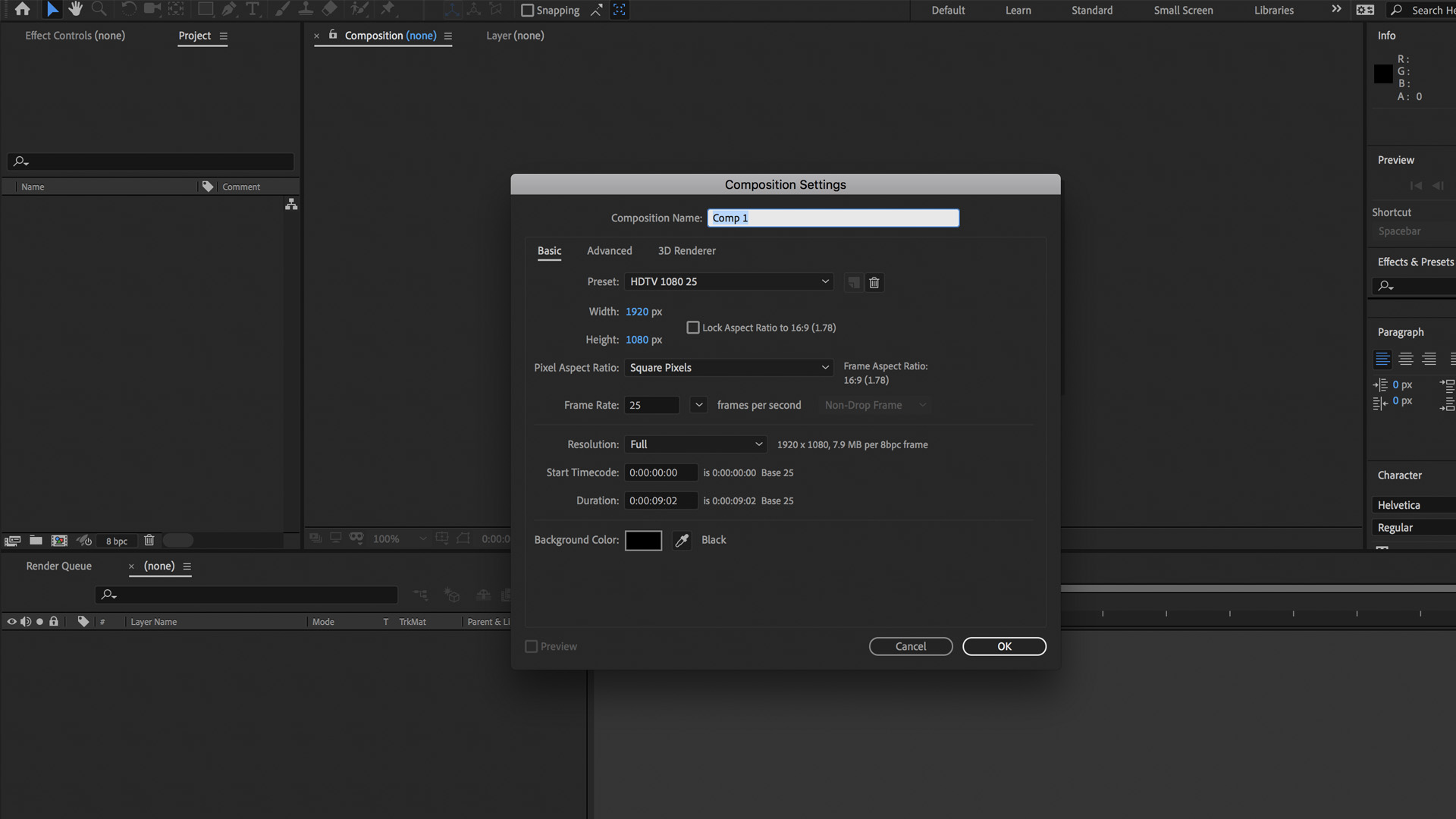Click the Duration input field
Screen dimensions: 1456x819
pyautogui.click(x=661, y=500)
